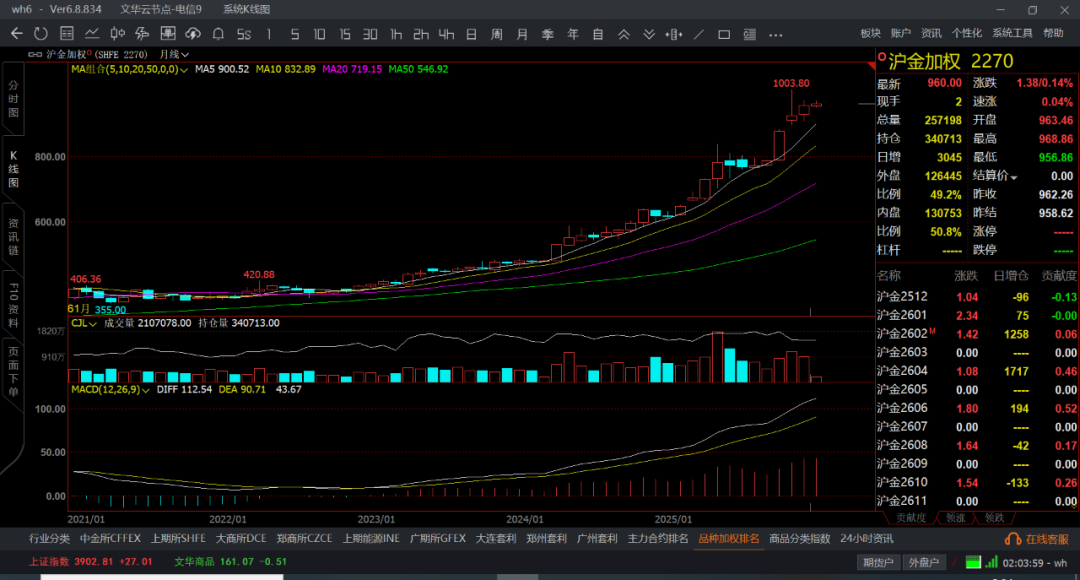
Task: Select the daily (日) period
Action: (x=472, y=34)
